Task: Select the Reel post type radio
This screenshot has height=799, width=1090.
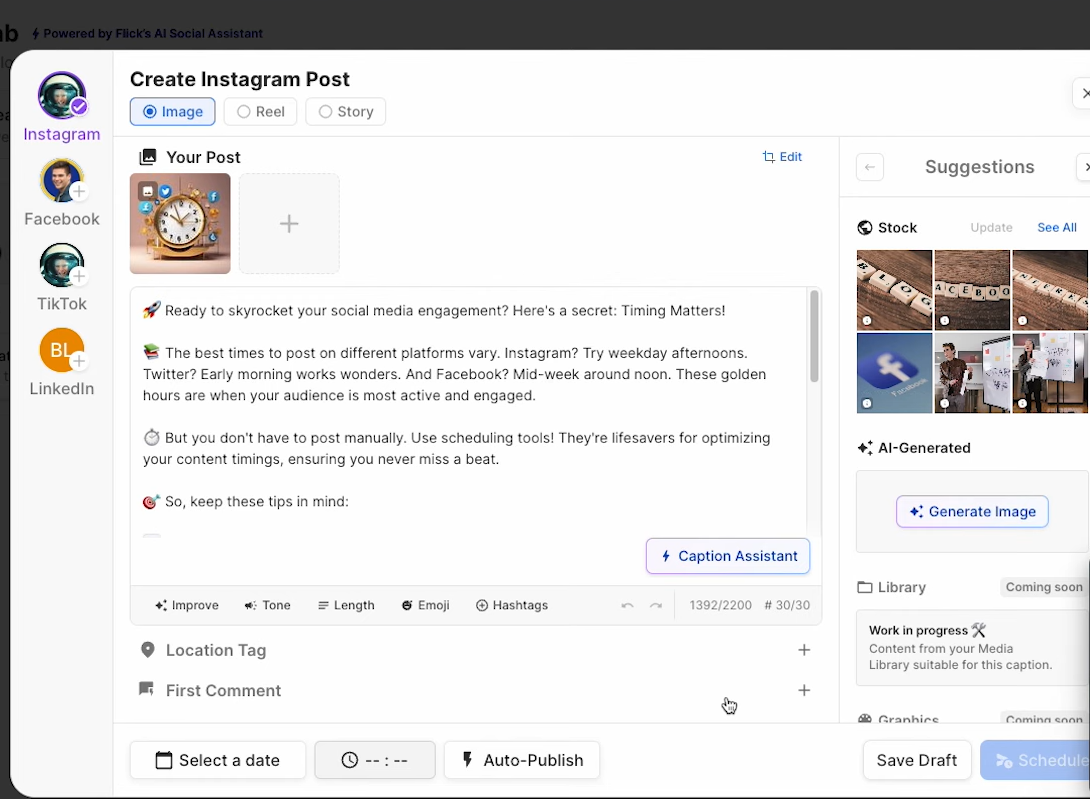Action: [261, 112]
